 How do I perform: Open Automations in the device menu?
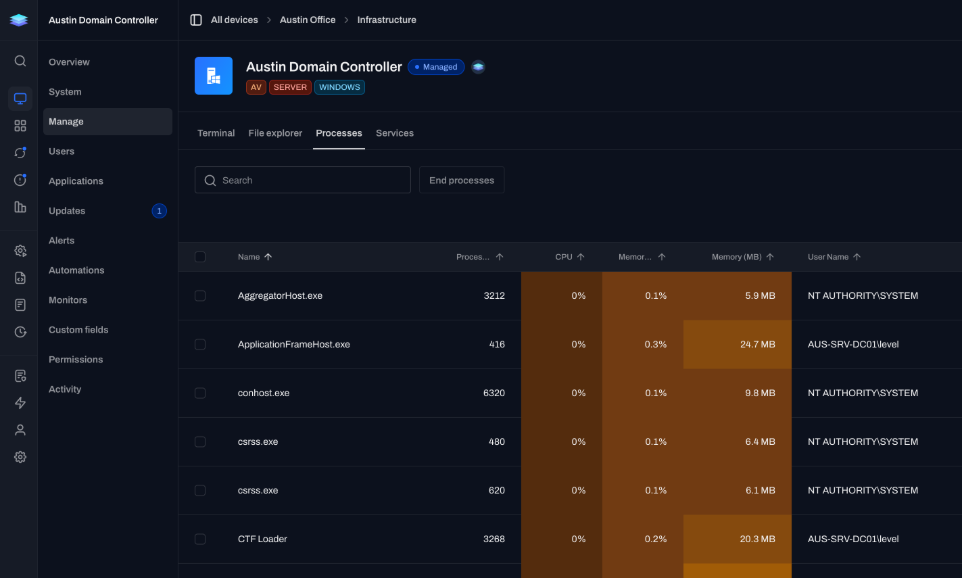[x=107, y=271]
